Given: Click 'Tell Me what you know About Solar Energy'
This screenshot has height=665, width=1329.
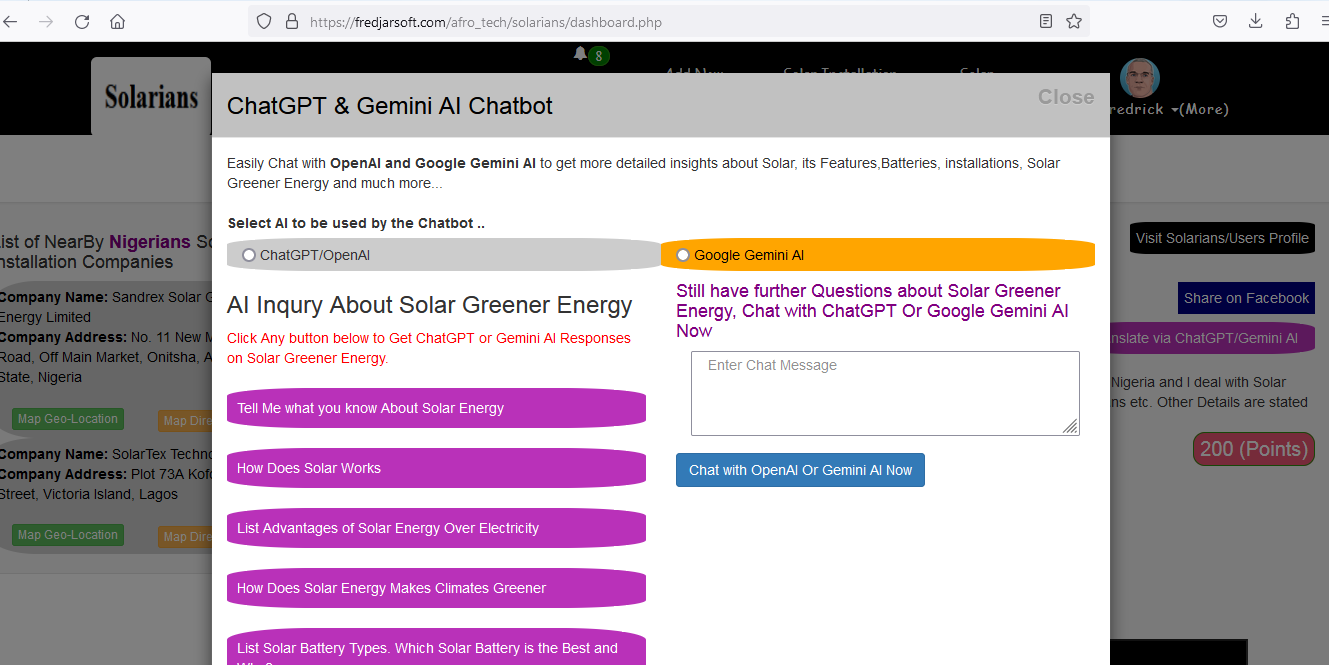Looking at the screenshot, I should [x=436, y=408].
